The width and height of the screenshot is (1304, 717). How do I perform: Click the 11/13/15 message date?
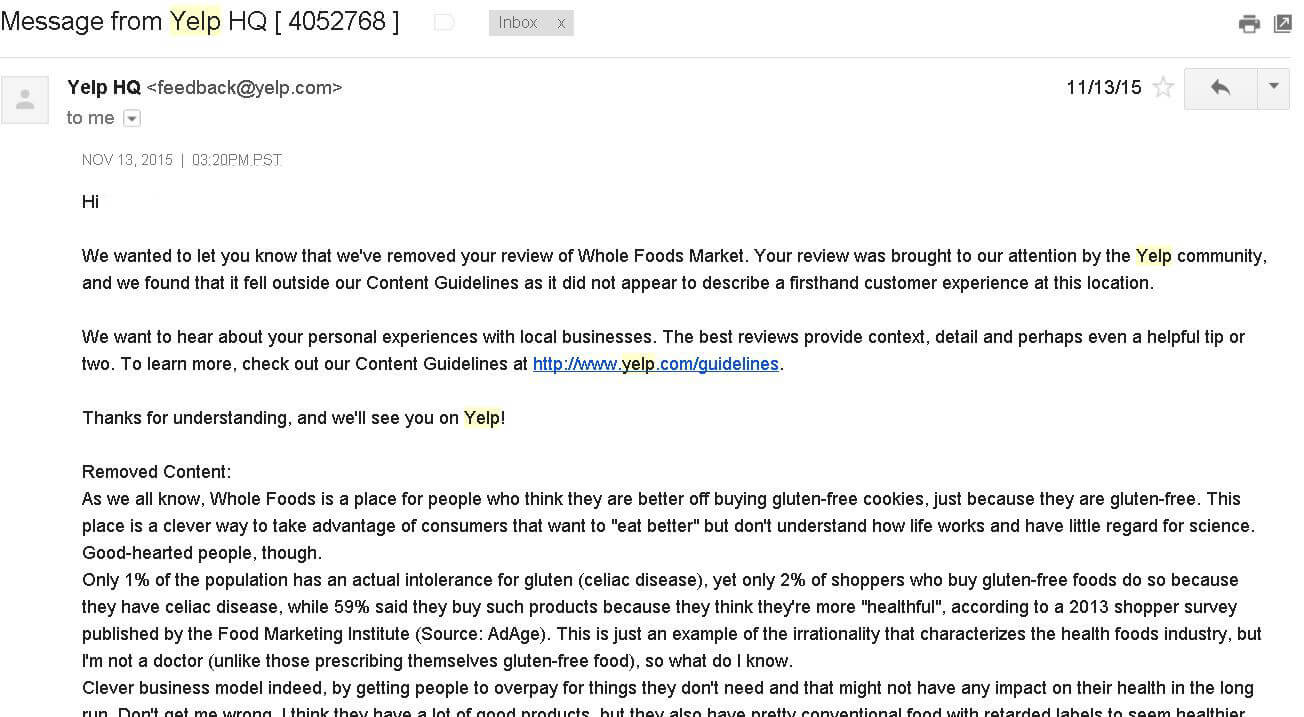(x=1104, y=87)
